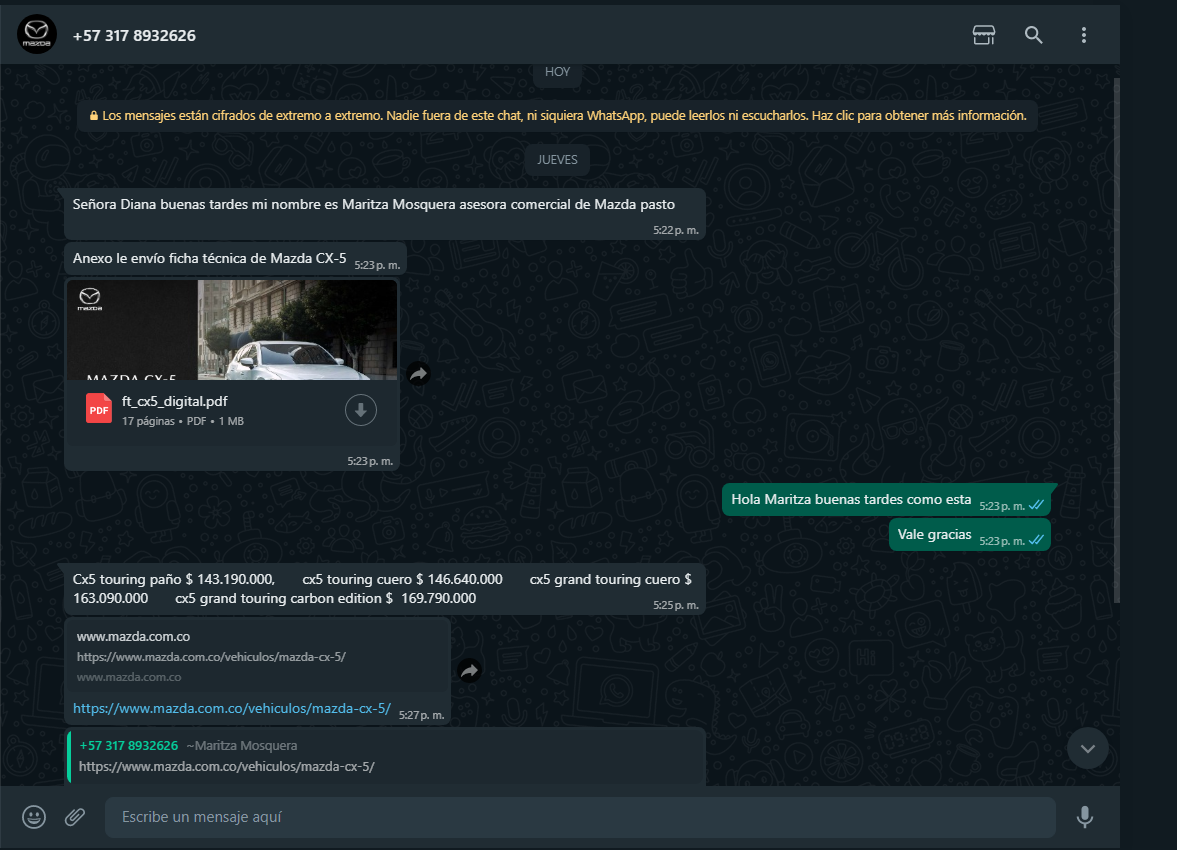Click the +57 317 8932626 chat header name
This screenshot has height=850, width=1177.
click(134, 35)
